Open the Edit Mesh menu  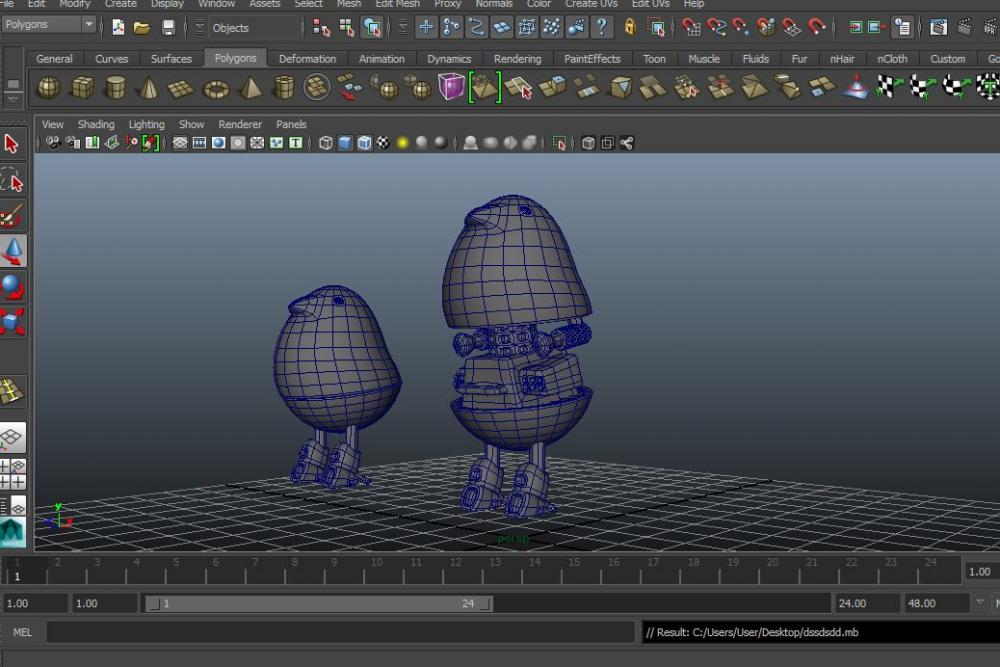[x=397, y=4]
